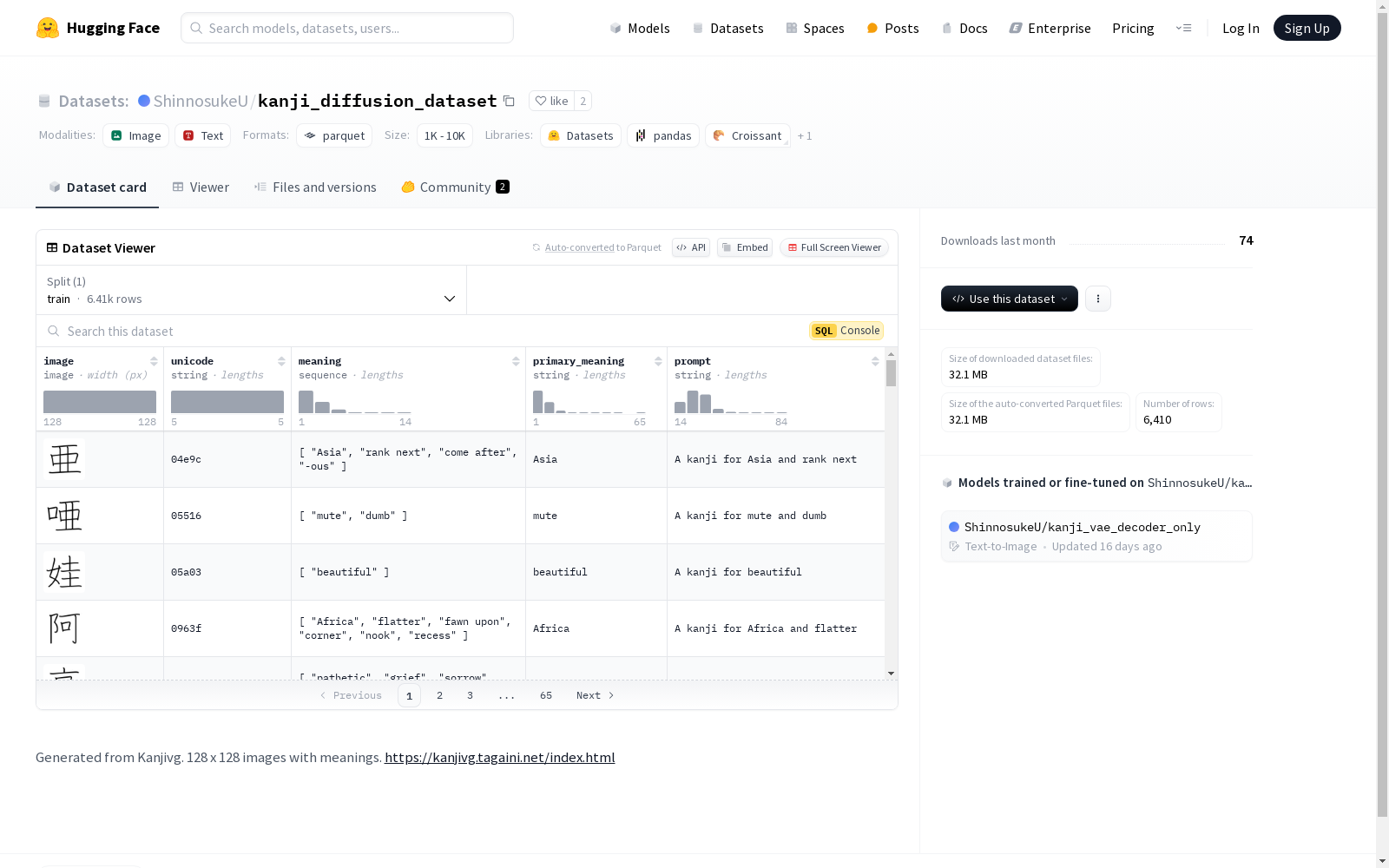
Task: Go to the Next page
Action: [596, 695]
